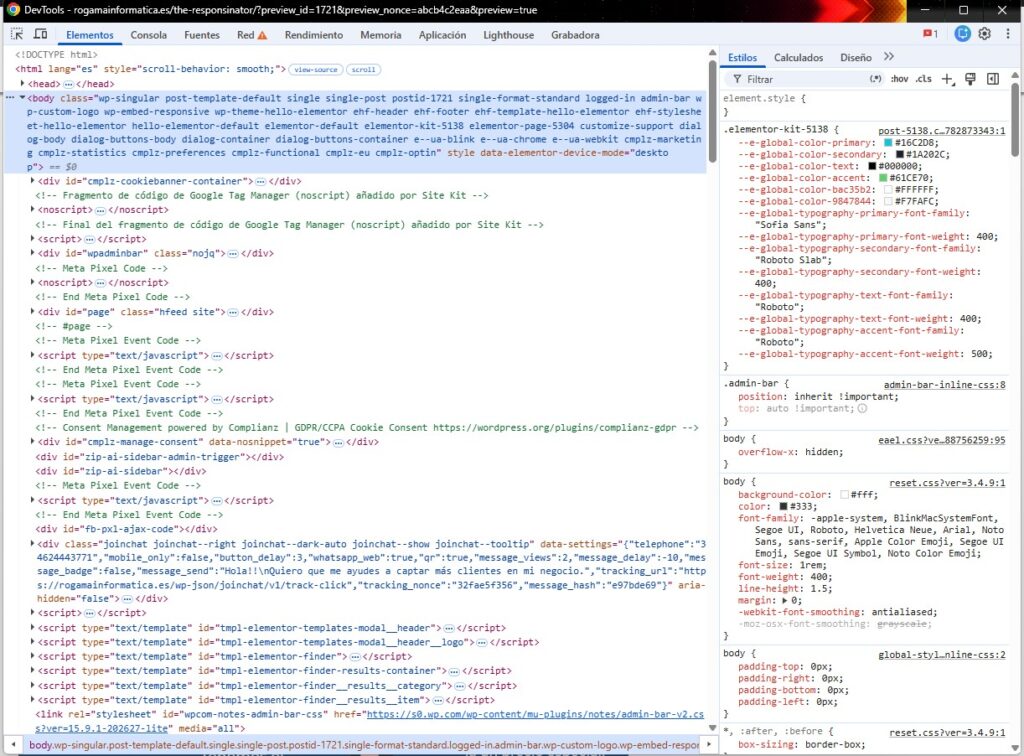Toggle the device toolbar icon
The width and height of the screenshot is (1024, 756).
coord(40,34)
